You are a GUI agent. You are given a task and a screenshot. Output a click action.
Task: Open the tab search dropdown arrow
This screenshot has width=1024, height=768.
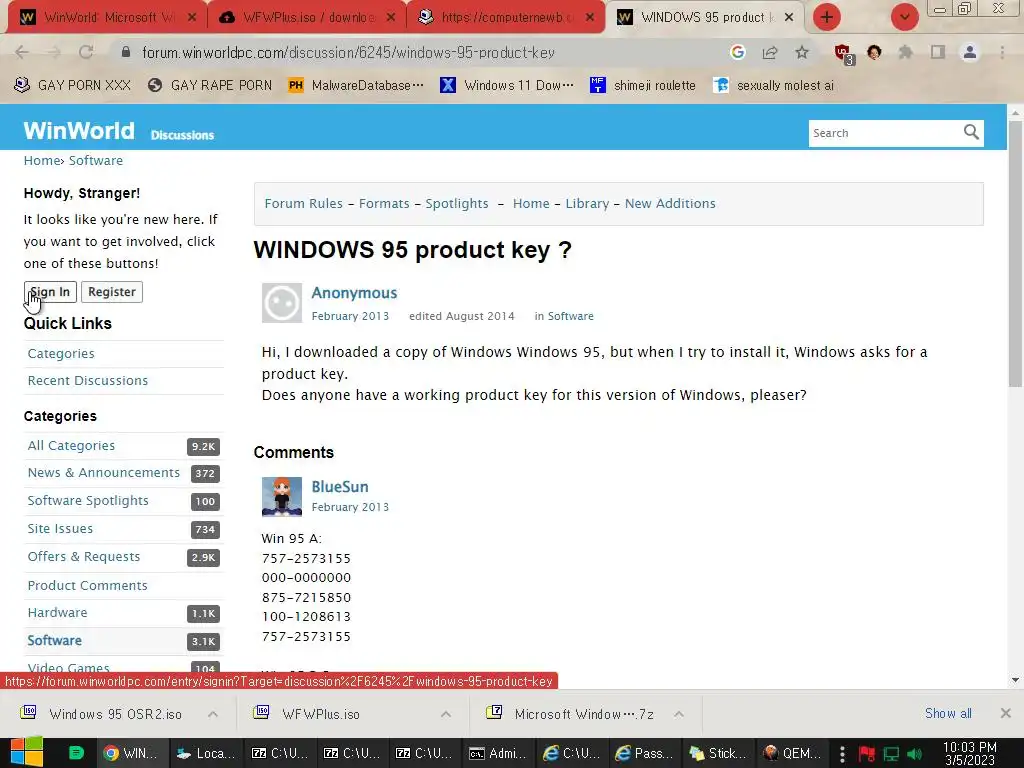click(x=904, y=17)
